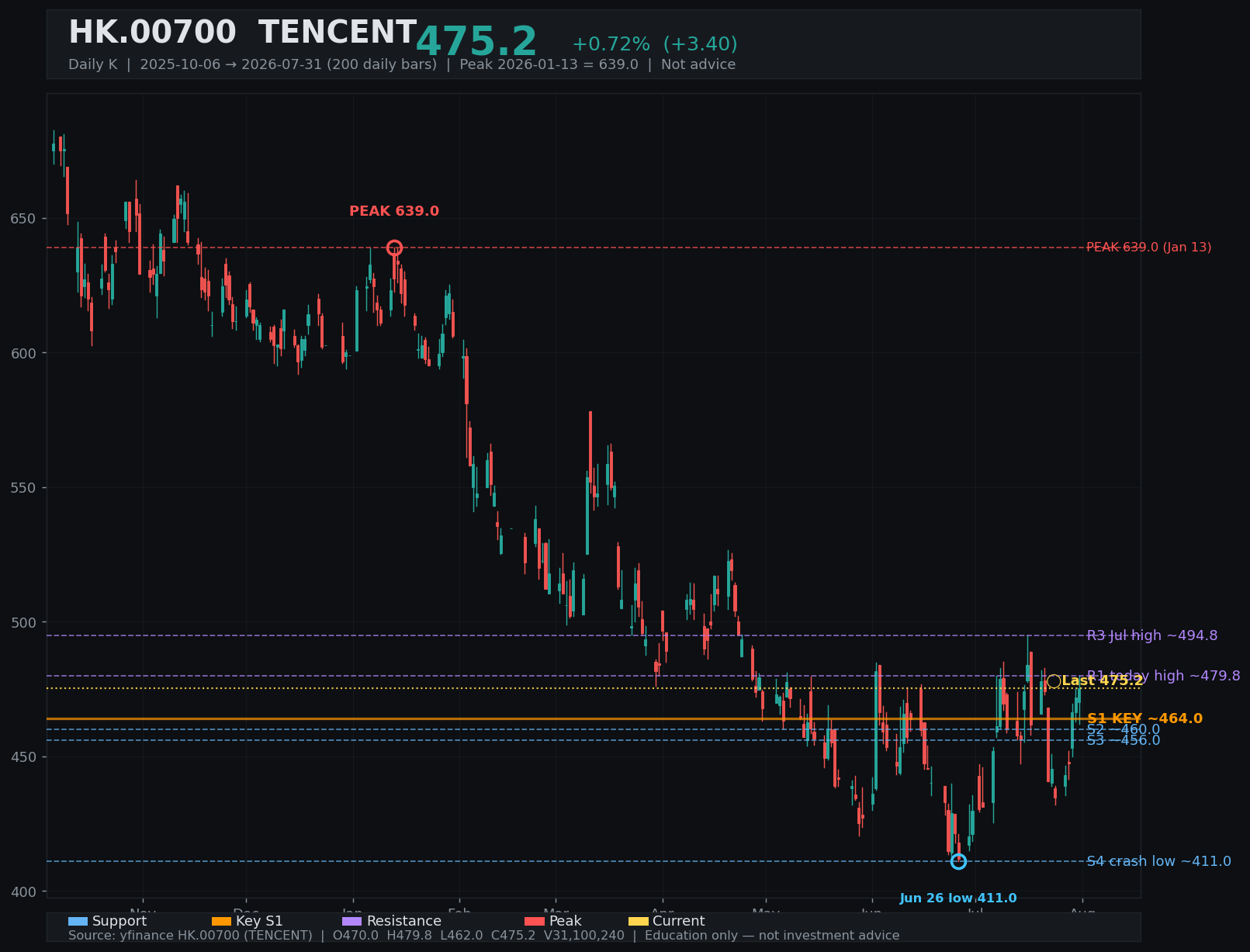This screenshot has height=952, width=1250.
Task: Click the bold 'PEAK 639.0' annotation above the marker
Action: point(394,211)
